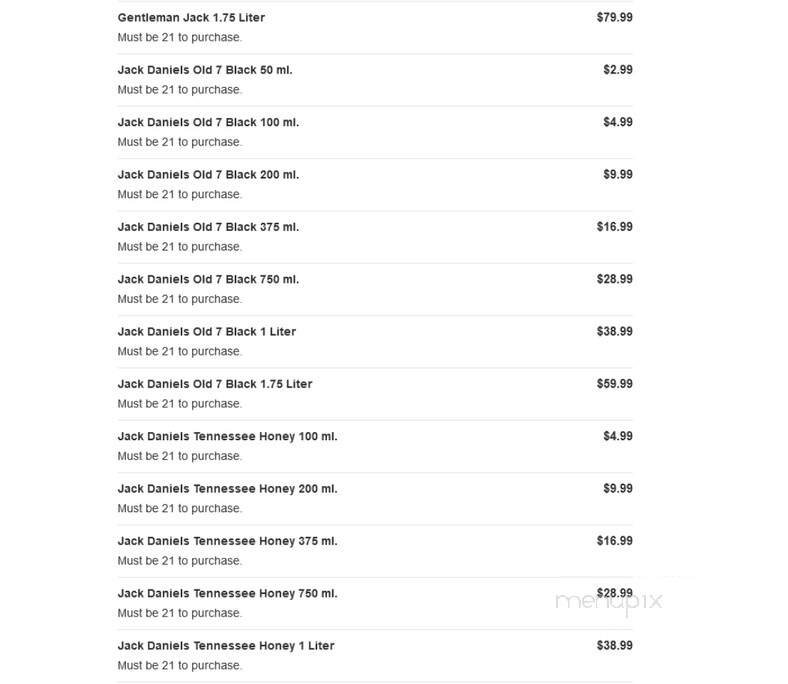Click the $28.99 price for Old 7 Black
Image resolution: width=788 pixels, height=684 pixels.
614,279
